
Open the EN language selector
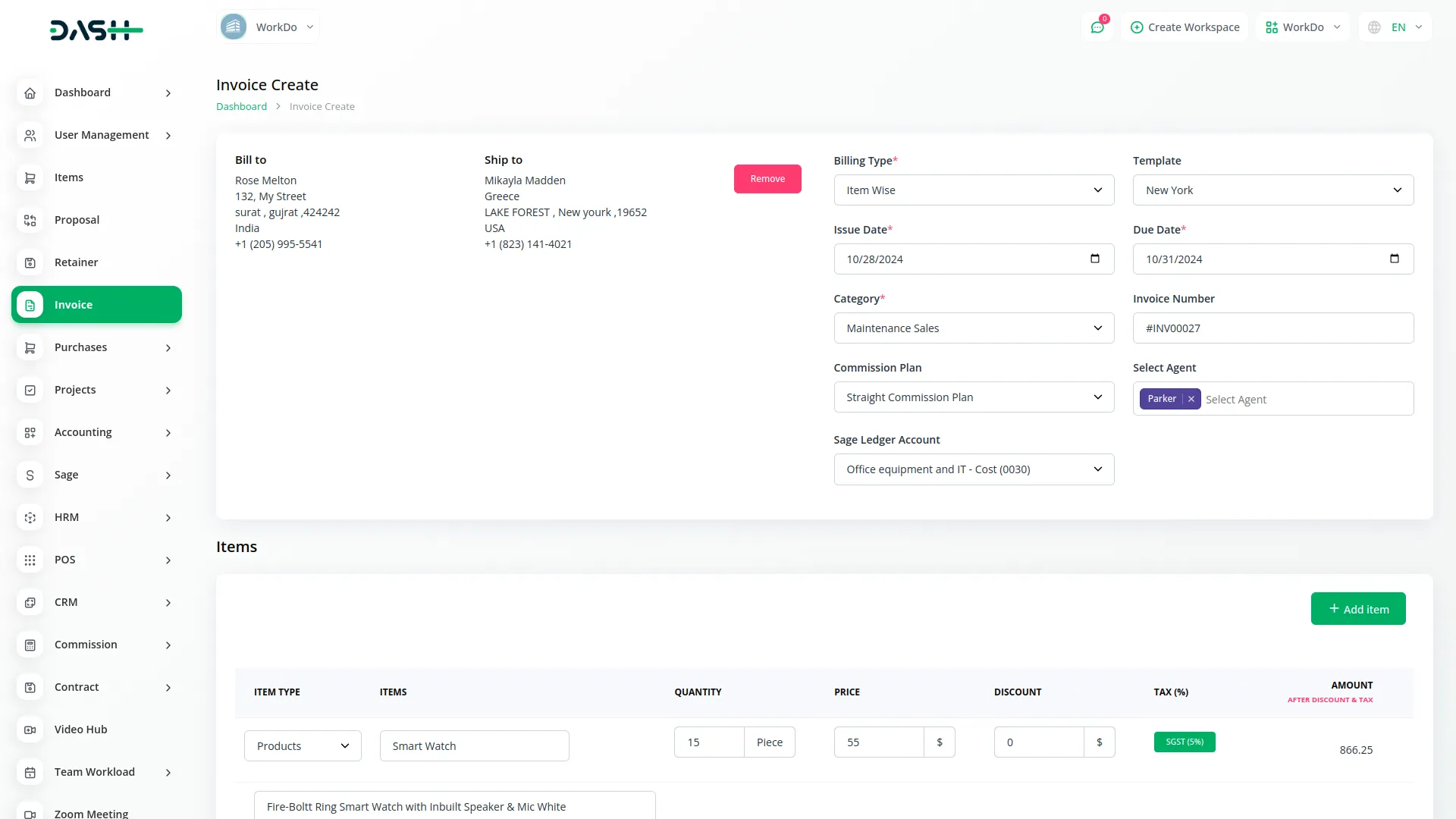point(1394,27)
